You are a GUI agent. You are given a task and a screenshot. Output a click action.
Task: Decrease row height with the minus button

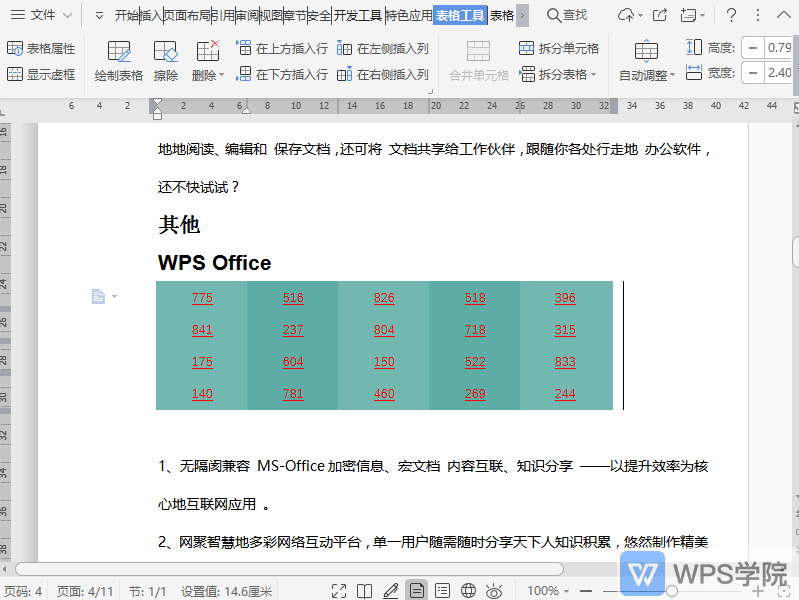[x=753, y=48]
